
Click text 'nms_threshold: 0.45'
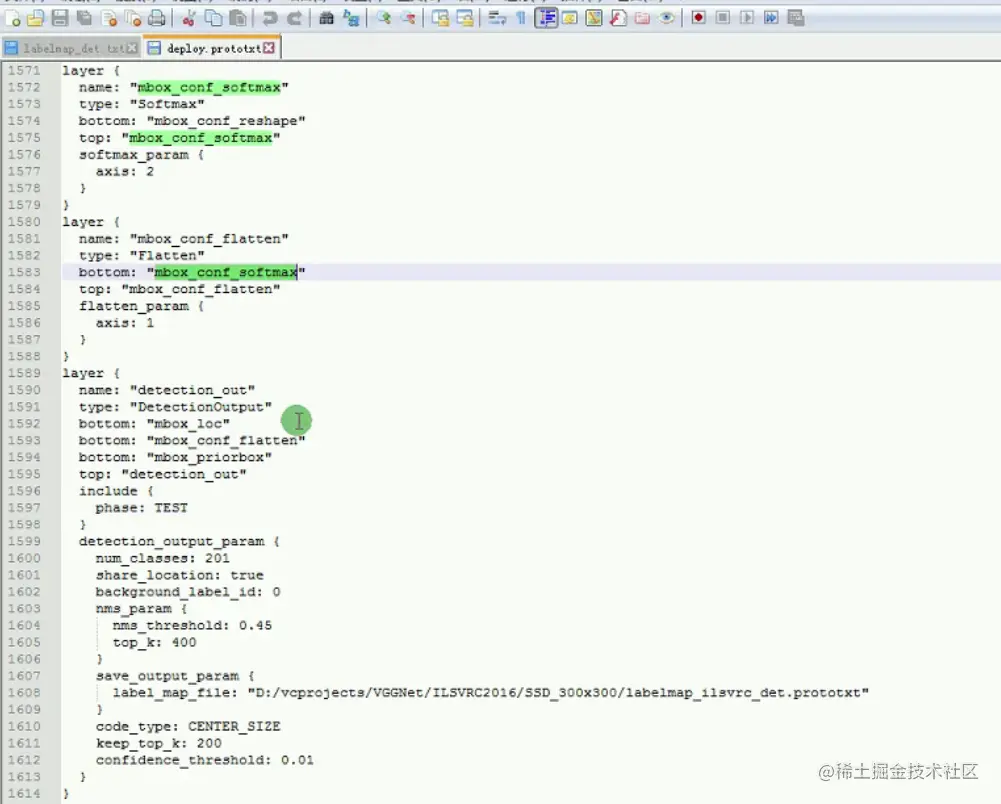(x=192, y=625)
